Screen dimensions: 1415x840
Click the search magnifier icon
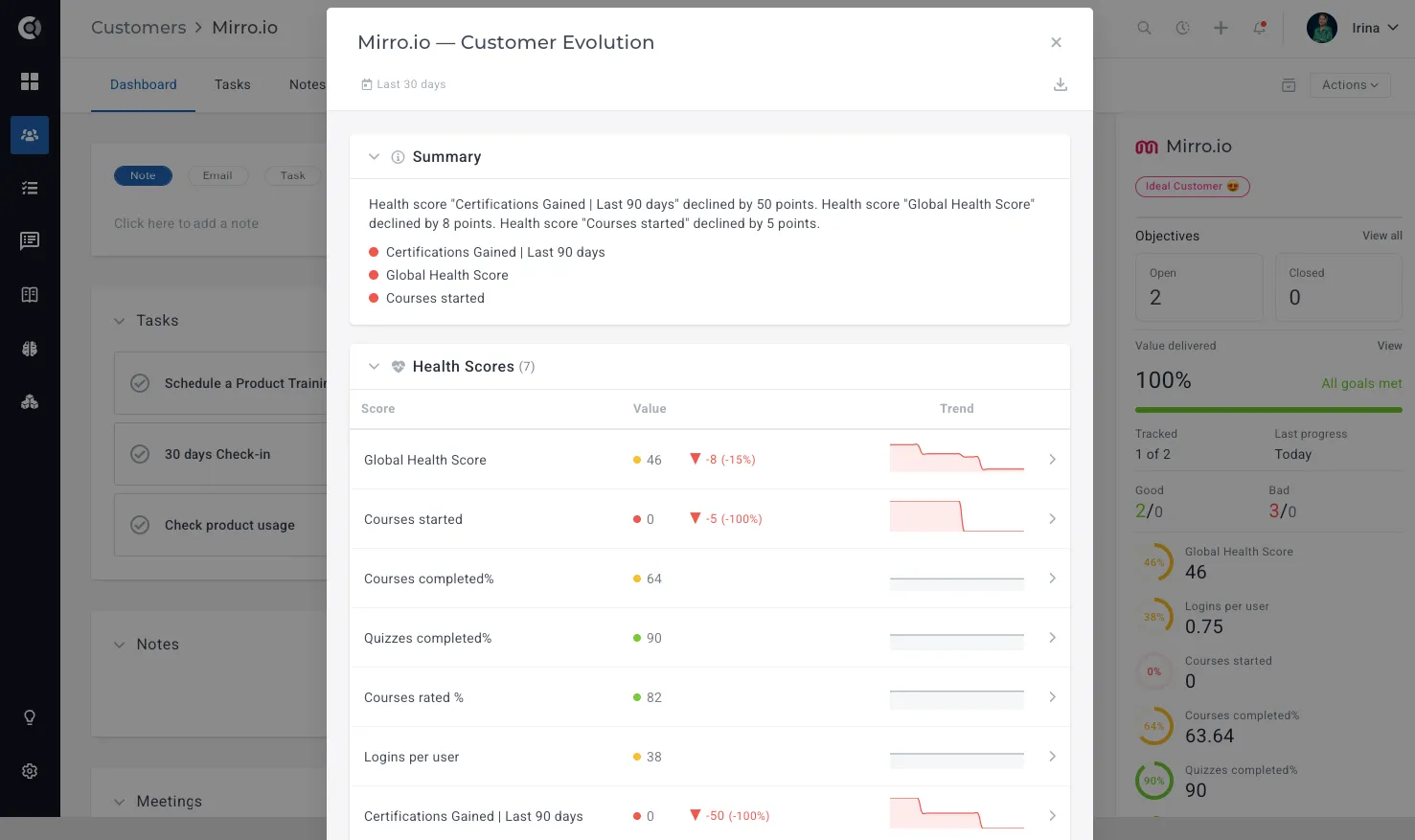coord(1144,28)
